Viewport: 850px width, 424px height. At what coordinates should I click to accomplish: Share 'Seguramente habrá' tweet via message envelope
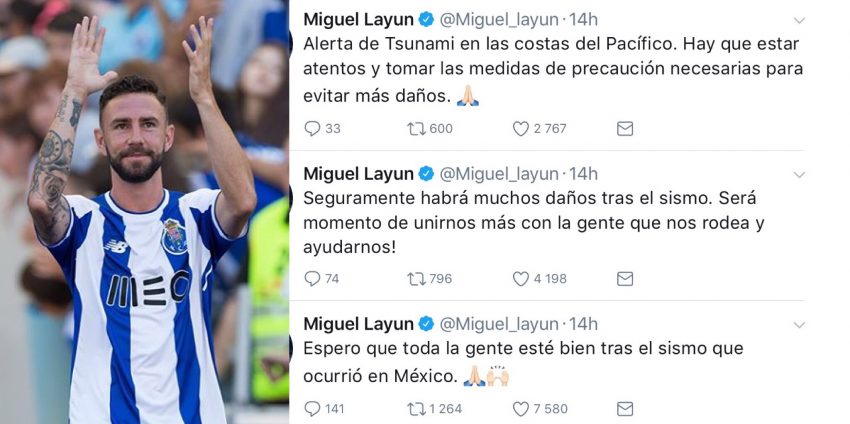(x=625, y=279)
